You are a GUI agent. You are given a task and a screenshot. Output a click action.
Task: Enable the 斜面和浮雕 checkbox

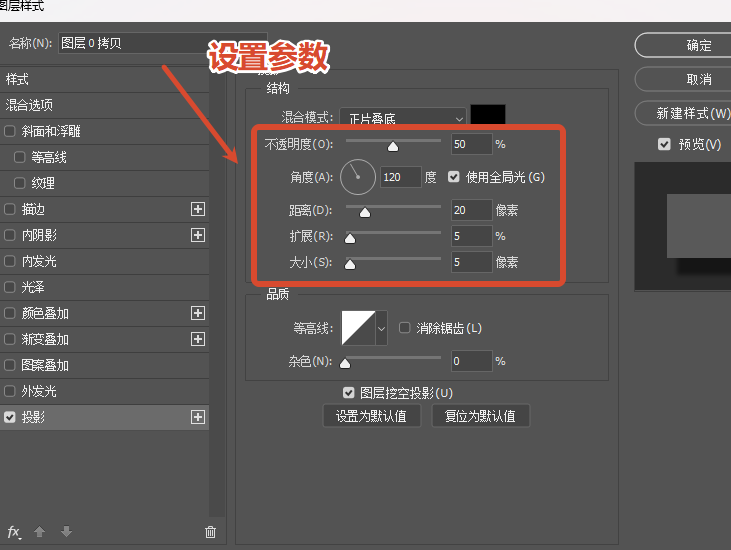coord(9,131)
